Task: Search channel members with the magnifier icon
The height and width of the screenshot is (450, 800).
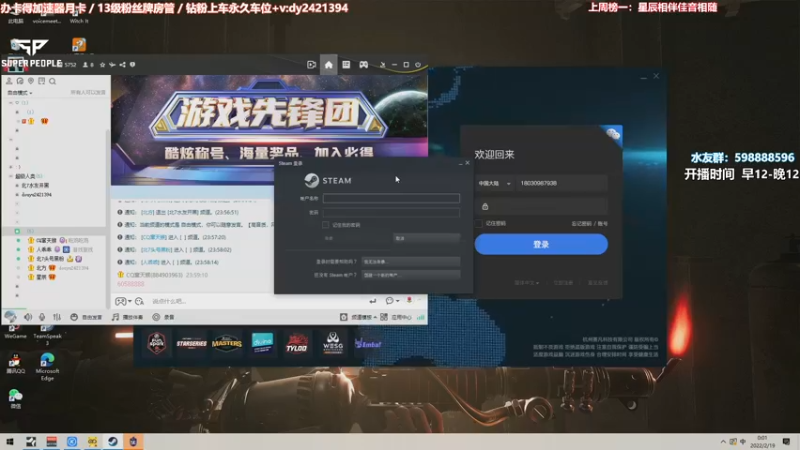Action: (x=53, y=81)
